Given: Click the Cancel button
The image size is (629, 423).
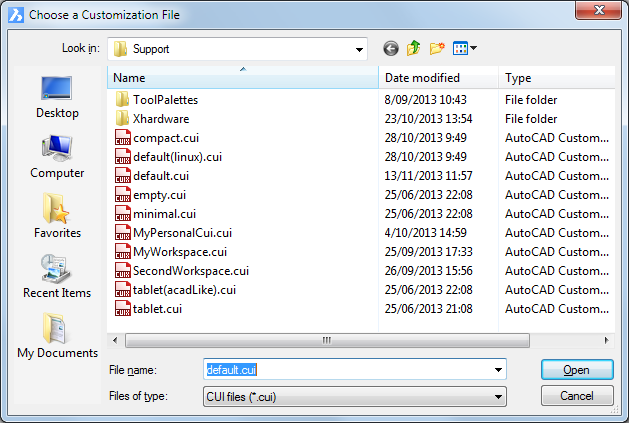Looking at the screenshot, I should tap(577, 396).
